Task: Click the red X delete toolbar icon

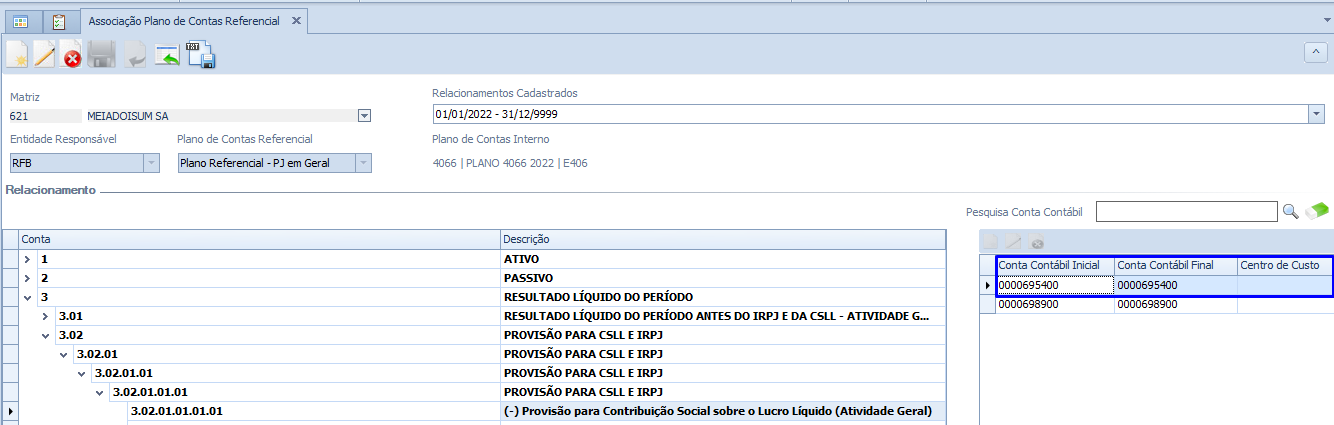Action: [x=72, y=57]
